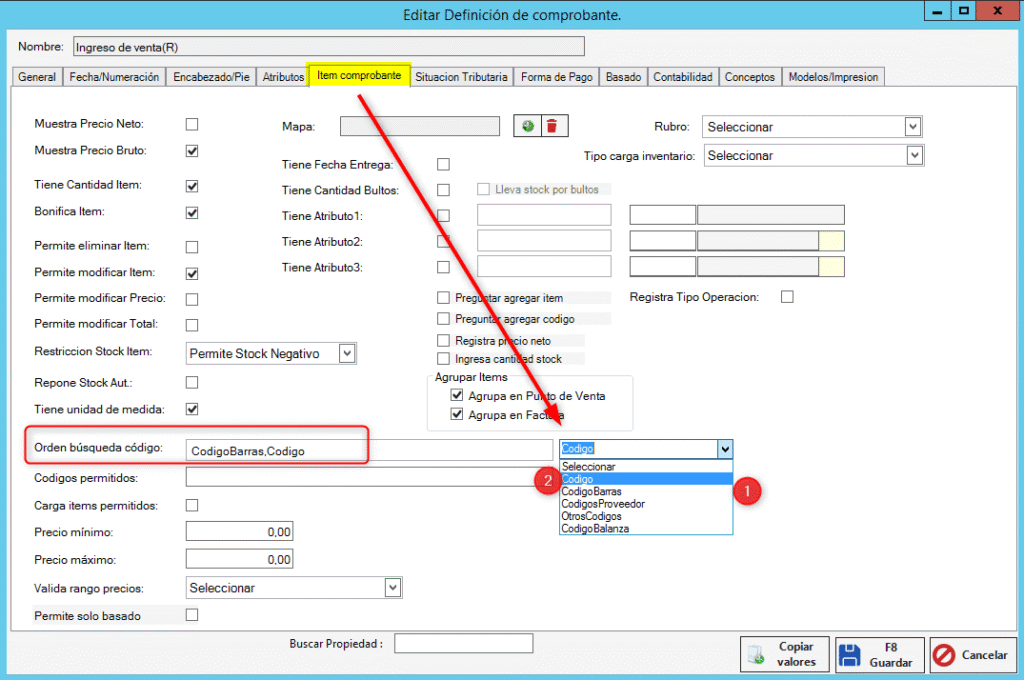Screen dimensions: 1024x680
Task: Open Valida rango precios dropdown
Action: coord(393,588)
